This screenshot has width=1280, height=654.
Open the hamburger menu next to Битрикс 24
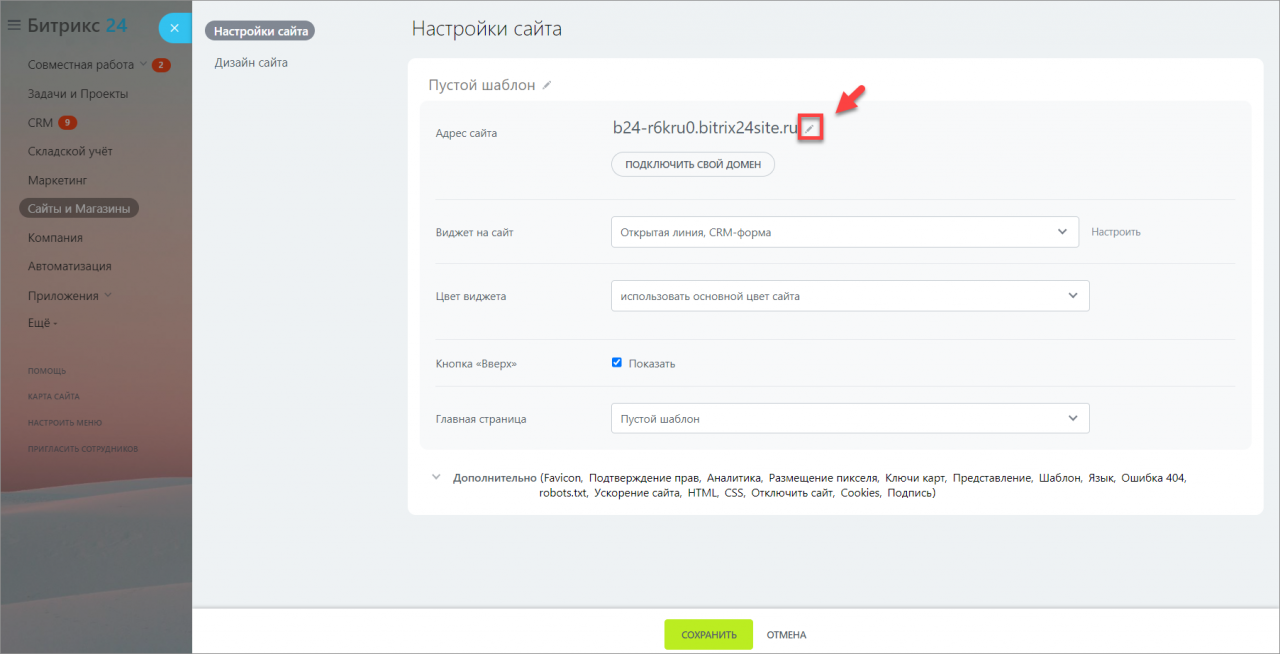[14, 26]
